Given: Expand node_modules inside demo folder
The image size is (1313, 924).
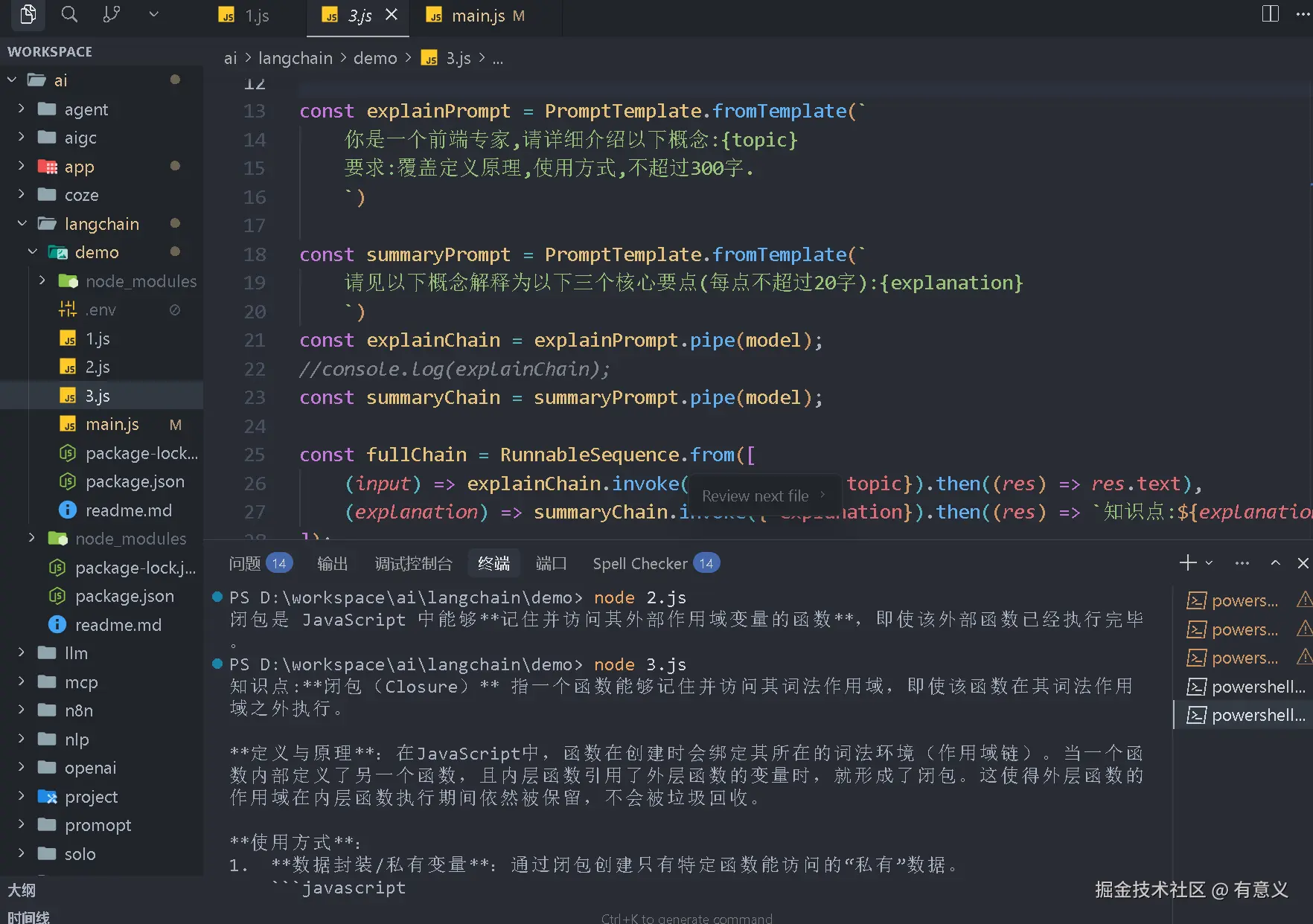Looking at the screenshot, I should coord(42,280).
